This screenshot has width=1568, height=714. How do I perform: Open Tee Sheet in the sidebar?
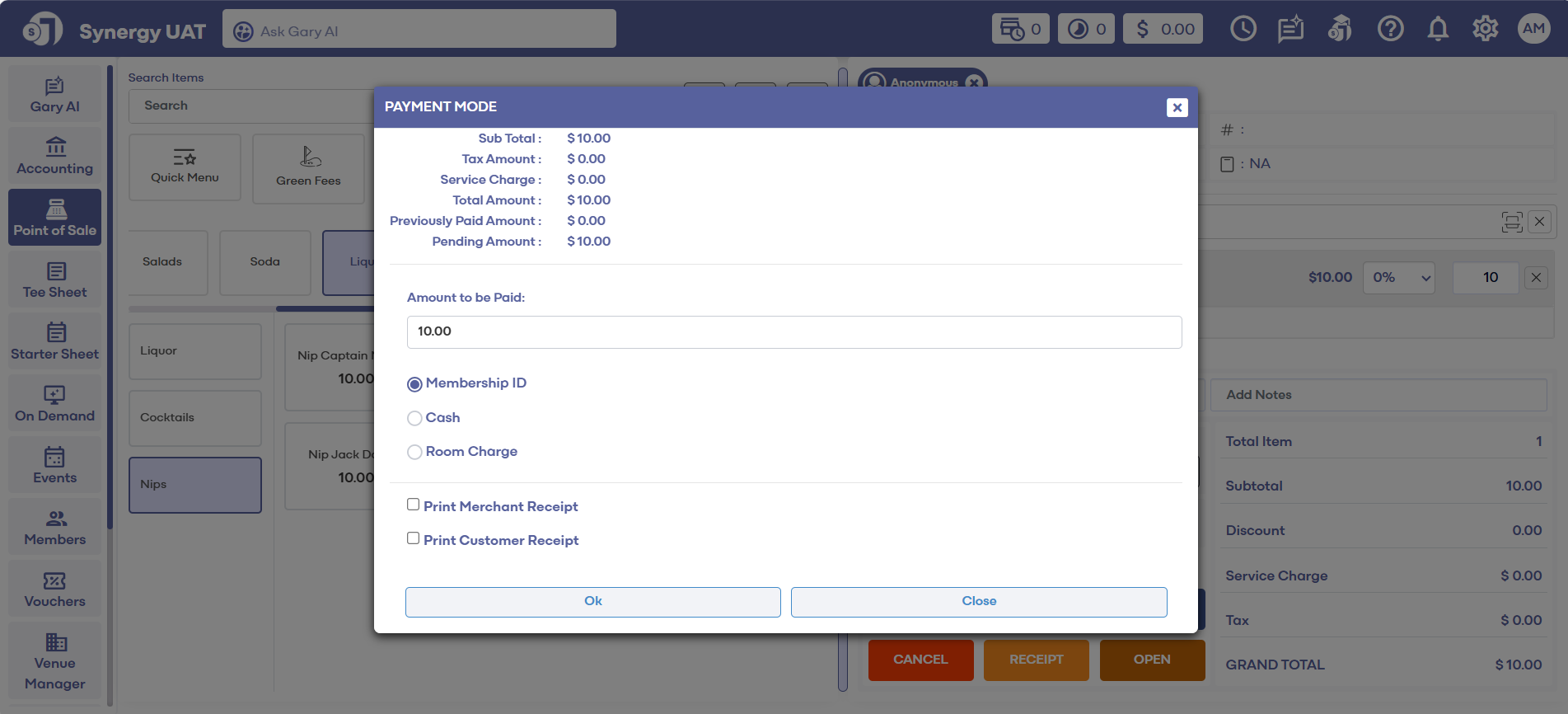pyautogui.click(x=54, y=280)
